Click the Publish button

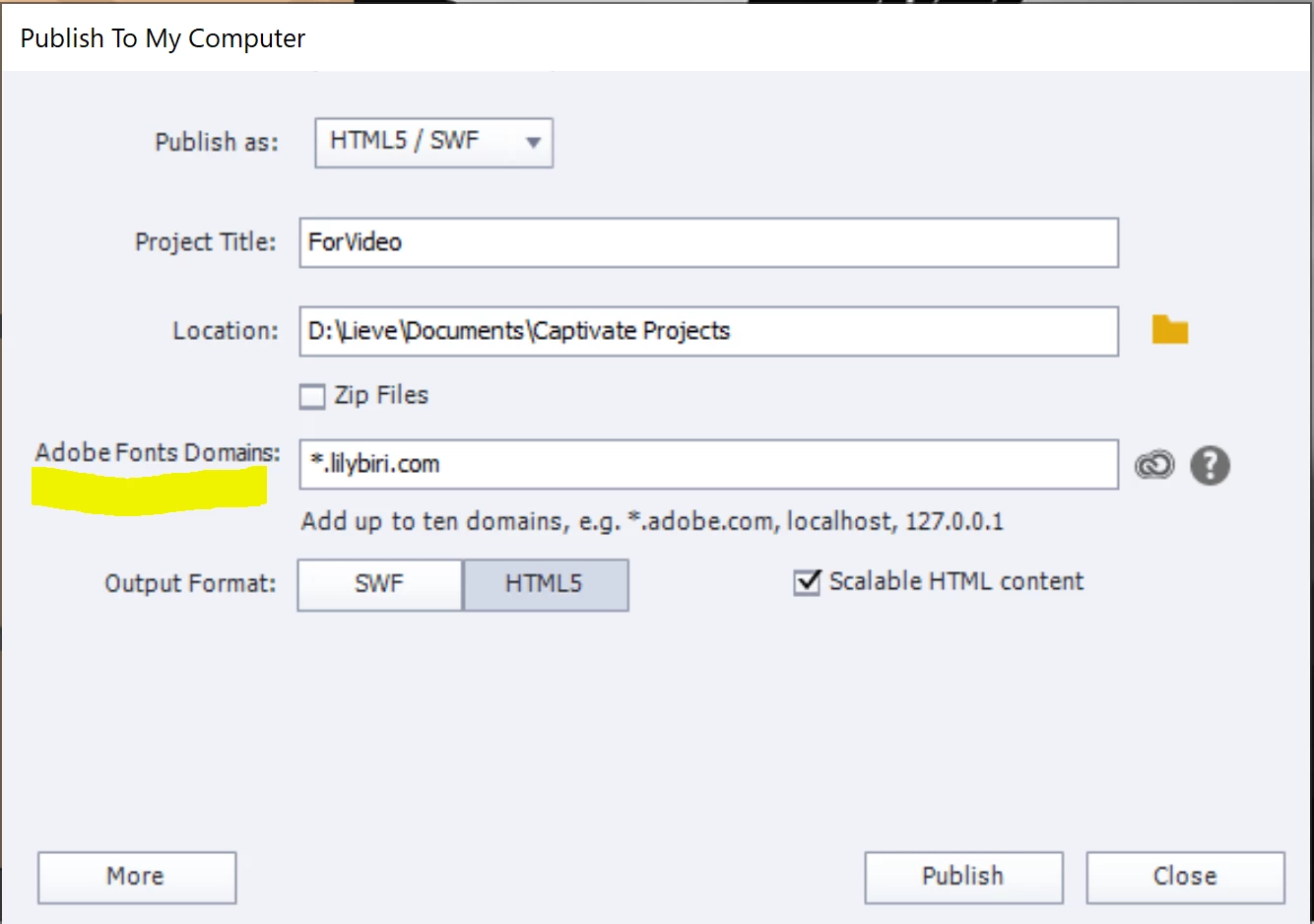[963, 877]
